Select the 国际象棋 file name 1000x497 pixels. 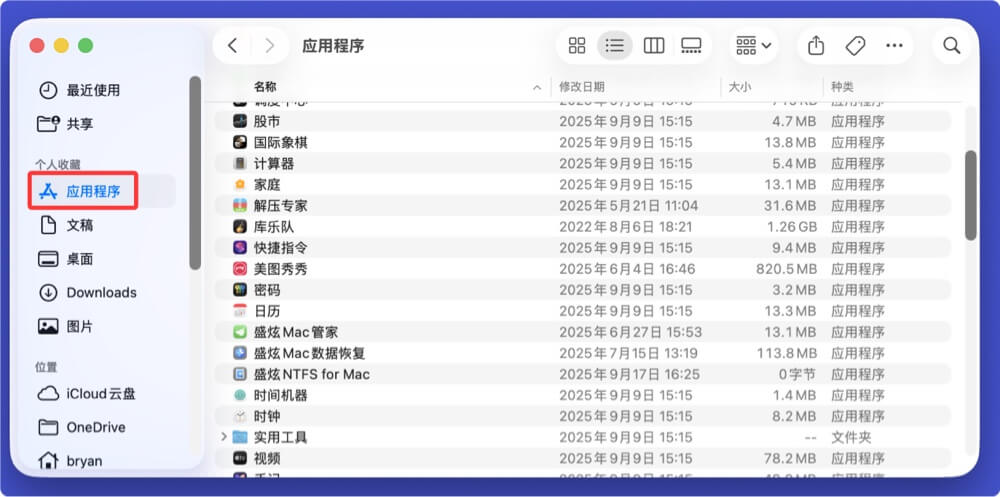[281, 142]
